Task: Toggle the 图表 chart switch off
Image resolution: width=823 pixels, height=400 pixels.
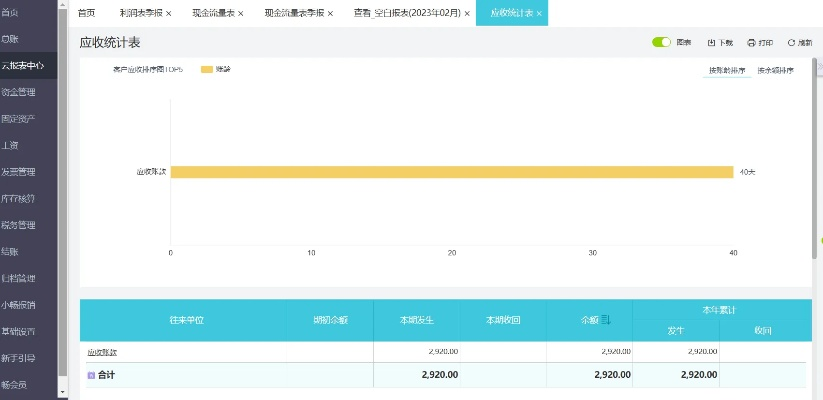Action: [x=661, y=43]
